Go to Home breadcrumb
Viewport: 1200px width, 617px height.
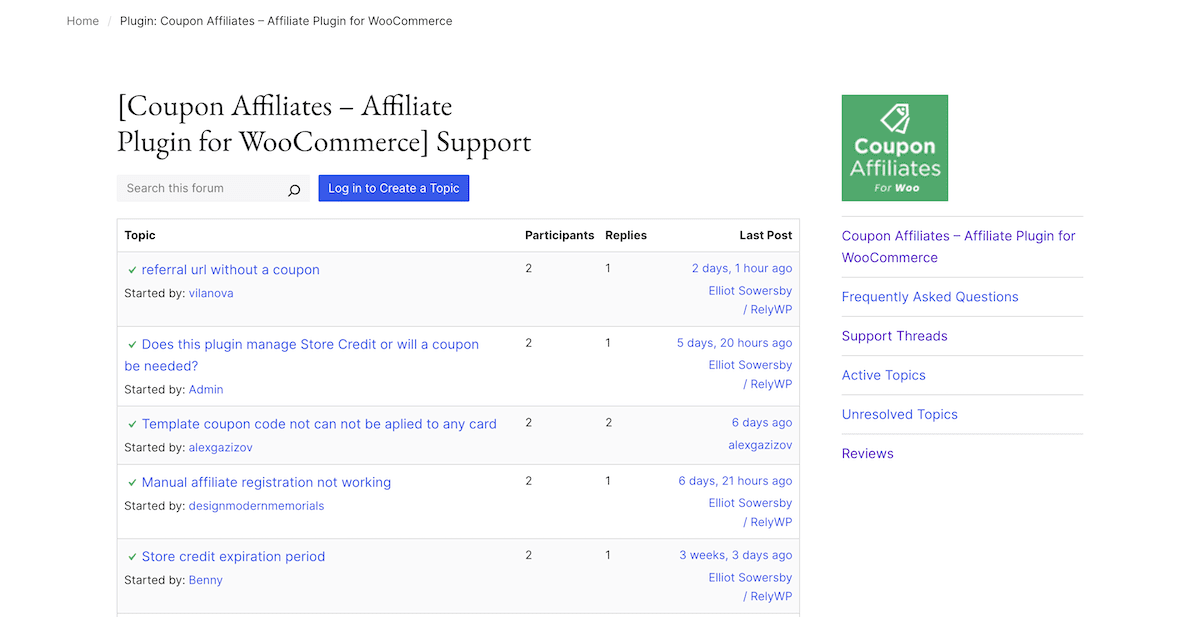[83, 21]
